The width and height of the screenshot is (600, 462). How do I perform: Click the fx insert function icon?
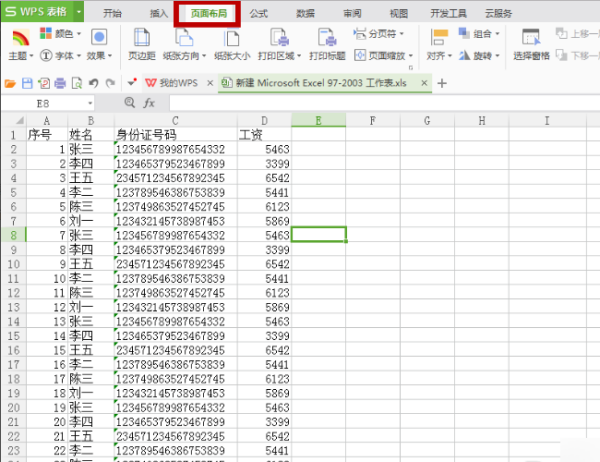coord(148,102)
